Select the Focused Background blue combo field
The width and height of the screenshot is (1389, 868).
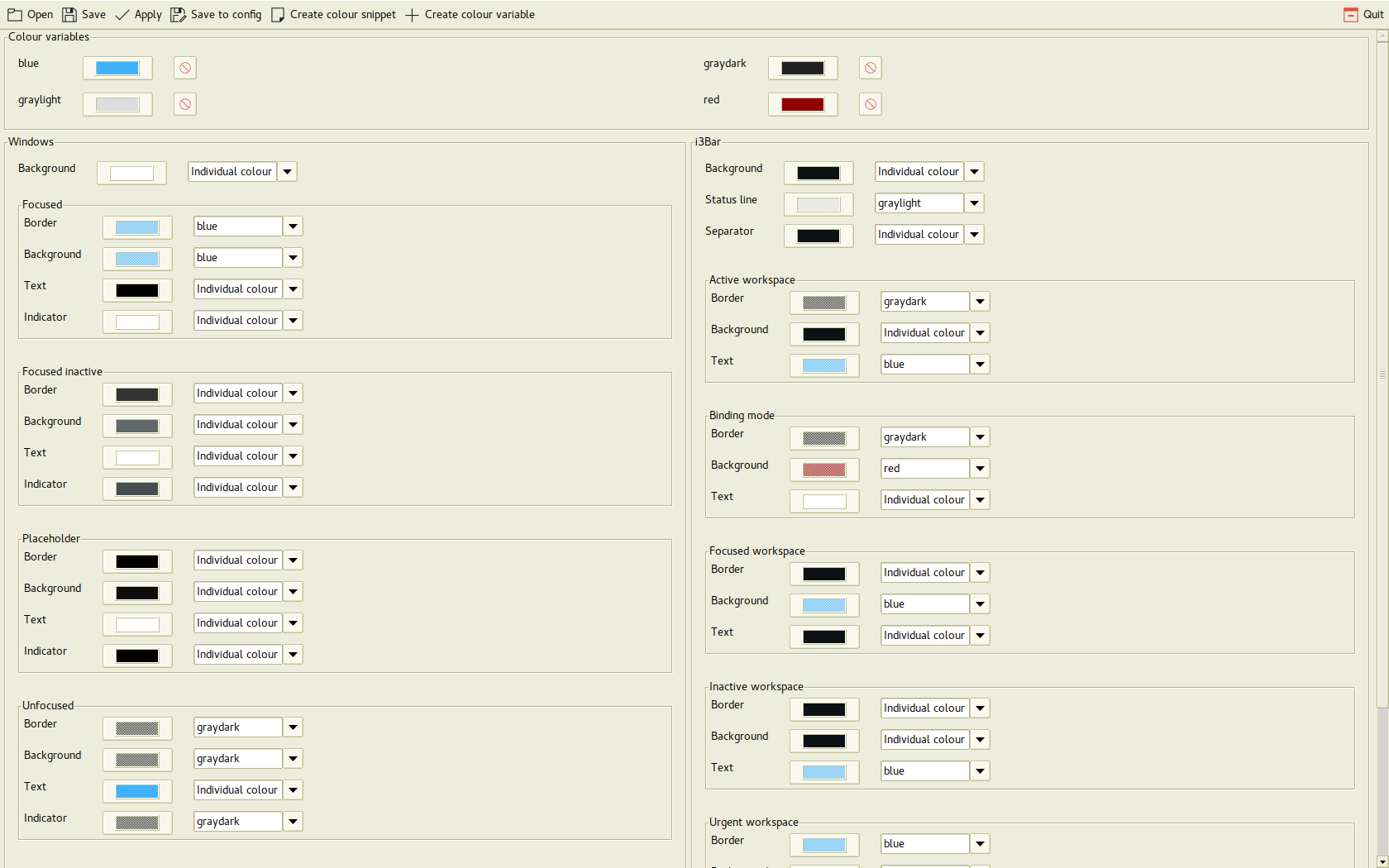tap(238, 258)
